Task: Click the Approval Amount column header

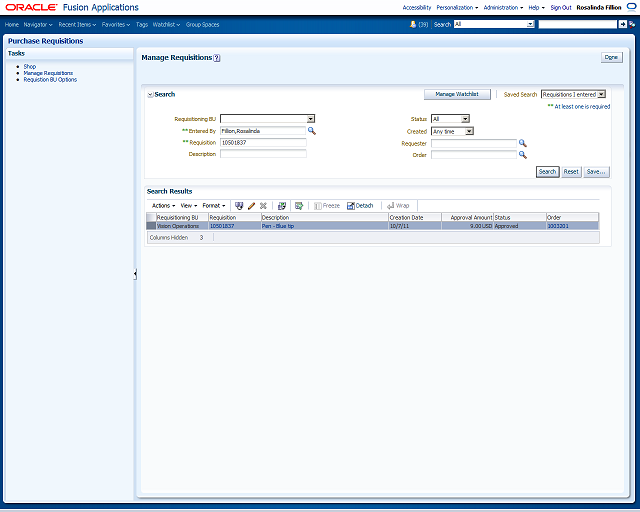Action: 467,218
